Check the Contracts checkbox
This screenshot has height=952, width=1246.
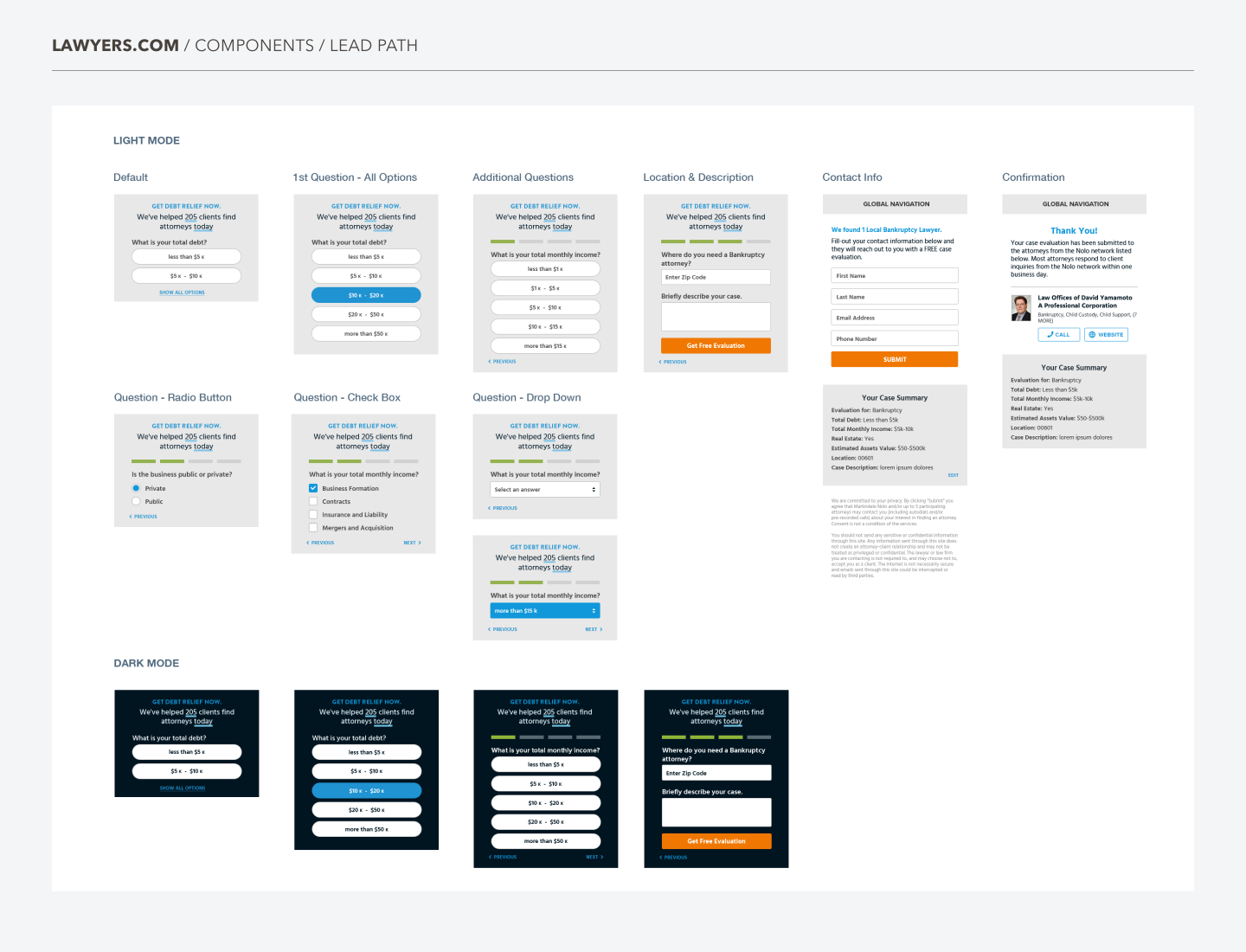coord(313,501)
